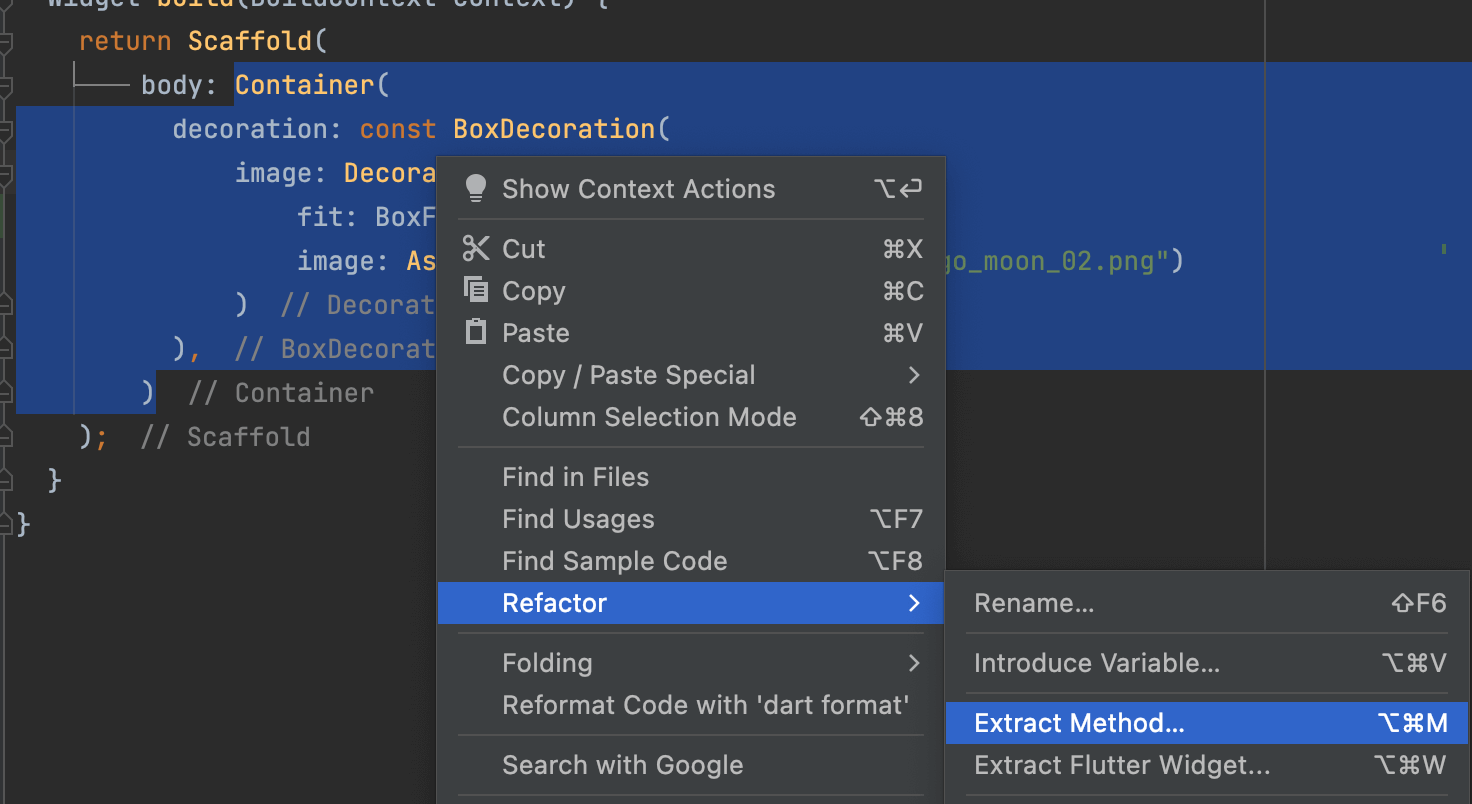Select Rename in the Refactor submenu
This screenshot has width=1472, height=804.
pos(1034,603)
